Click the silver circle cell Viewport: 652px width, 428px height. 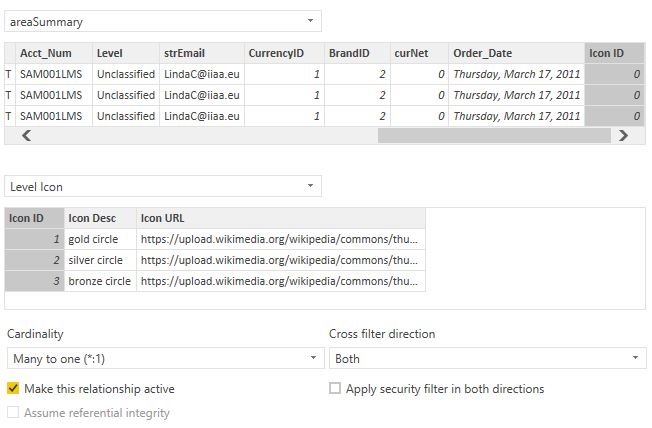[100, 260]
